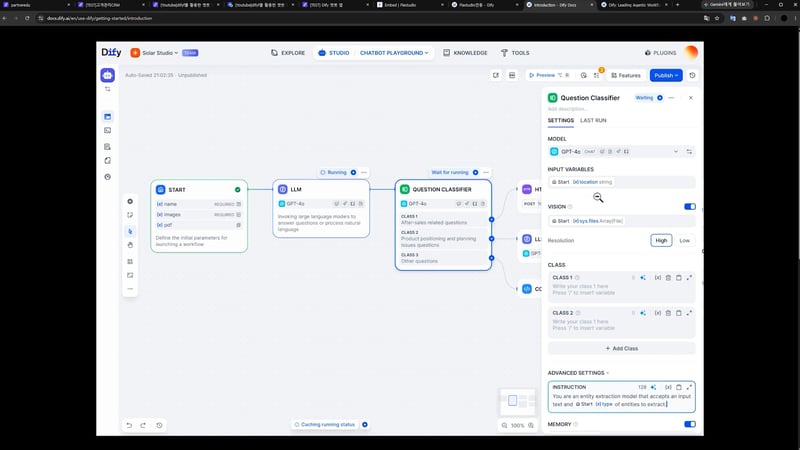The image size is (800, 450).
Task: Click the organize nodes tool
Action: pyautogui.click(x=130, y=261)
